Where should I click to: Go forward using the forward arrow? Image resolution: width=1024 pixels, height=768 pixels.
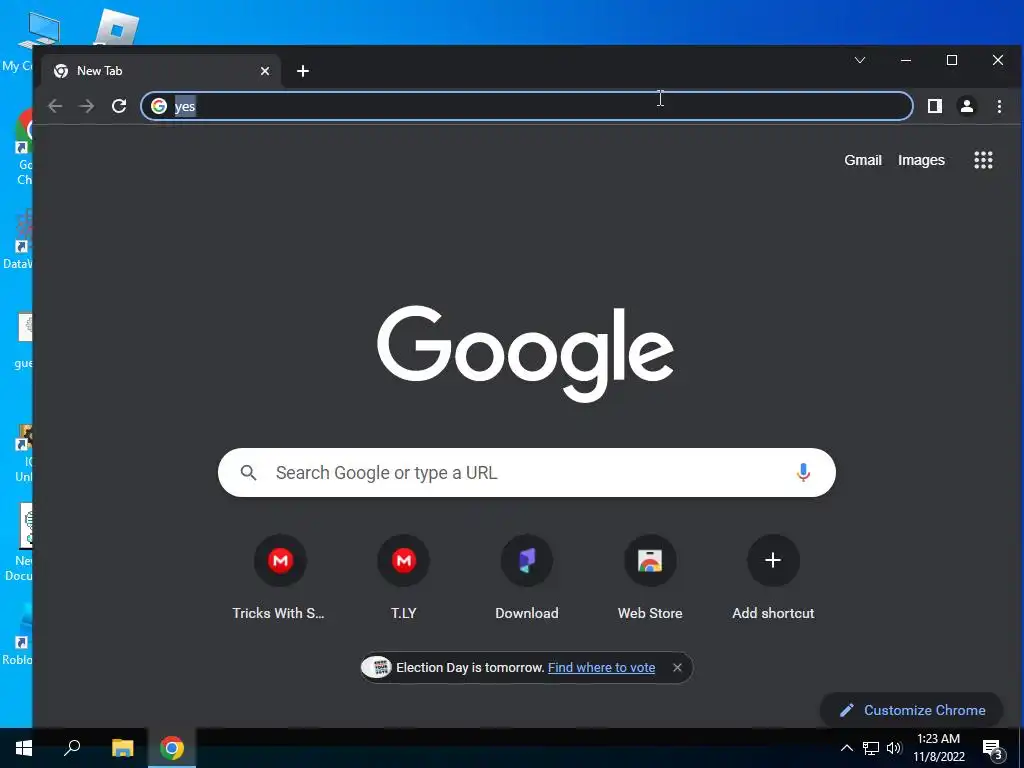point(87,106)
